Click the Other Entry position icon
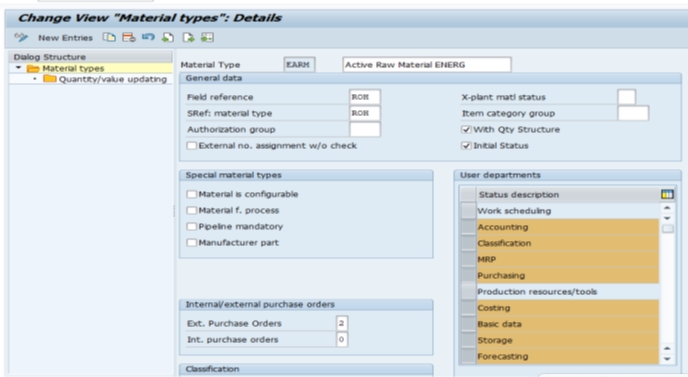The width and height of the screenshot is (688, 377). pyautogui.click(x=207, y=37)
